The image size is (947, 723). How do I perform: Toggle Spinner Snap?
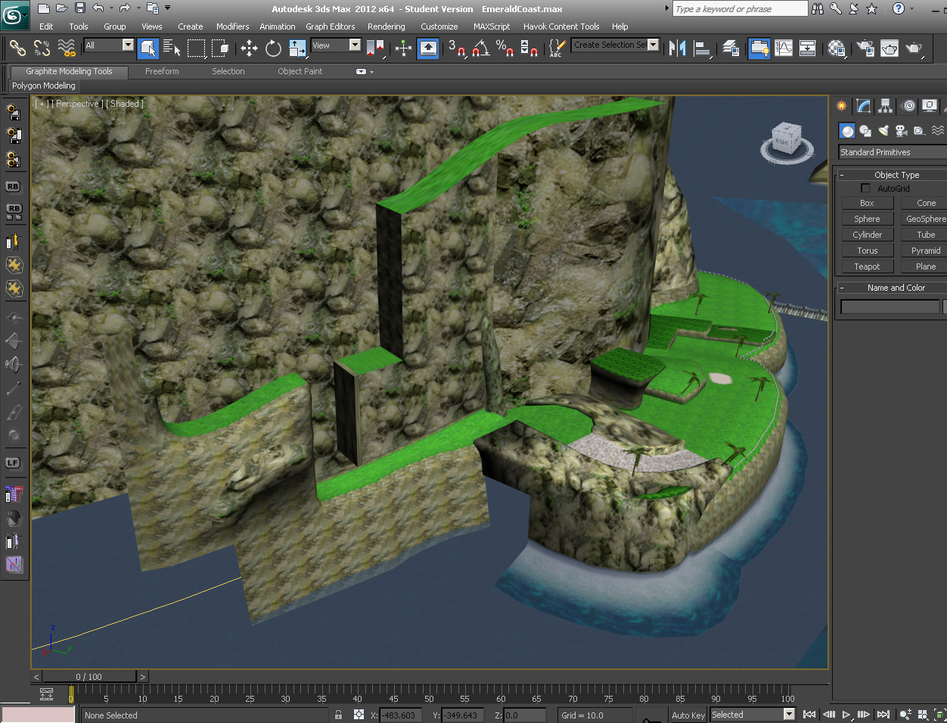(529, 48)
